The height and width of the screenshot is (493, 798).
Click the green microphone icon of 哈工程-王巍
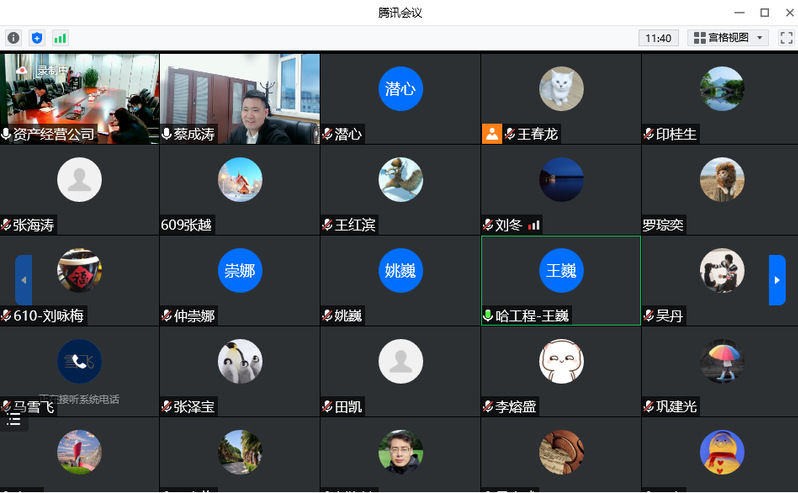coord(488,316)
